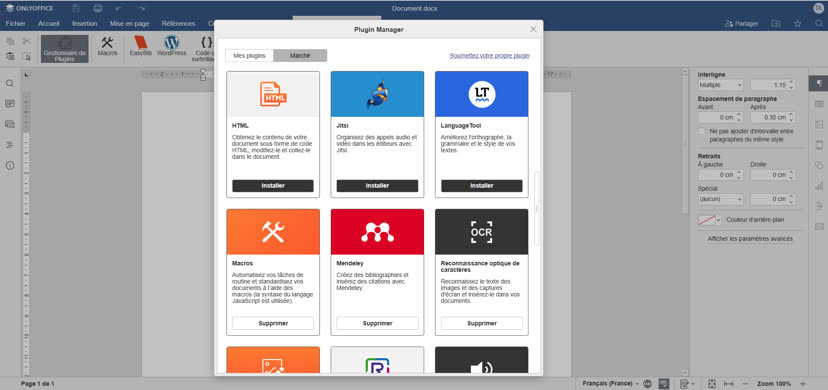Image resolution: width=828 pixels, height=390 pixels.
Task: Open the about info icon in left sidebar
Action: tap(10, 166)
